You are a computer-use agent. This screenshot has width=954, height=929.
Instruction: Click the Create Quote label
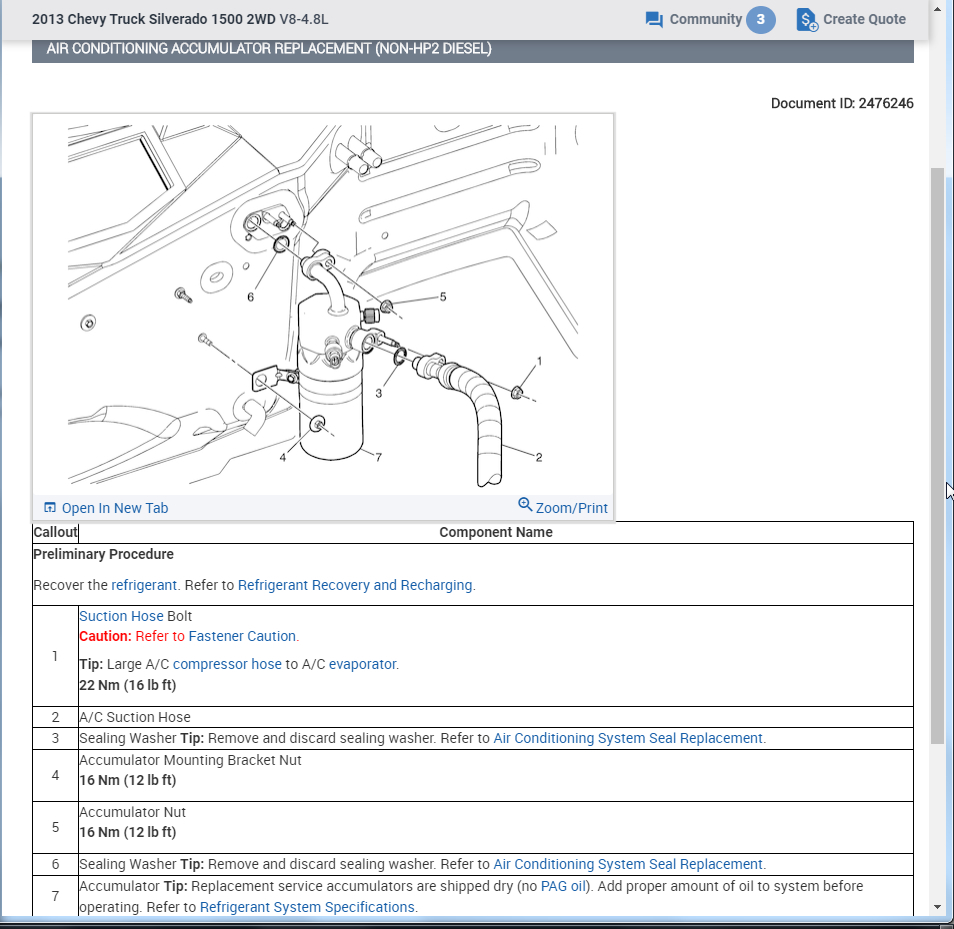864,19
